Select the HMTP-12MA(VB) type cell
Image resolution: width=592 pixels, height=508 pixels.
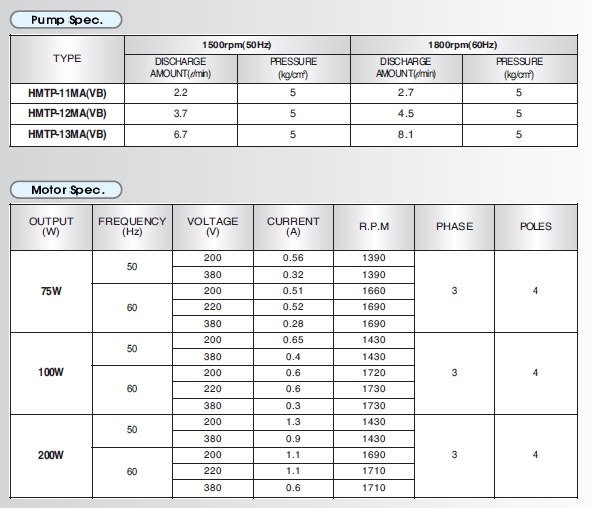point(67,114)
